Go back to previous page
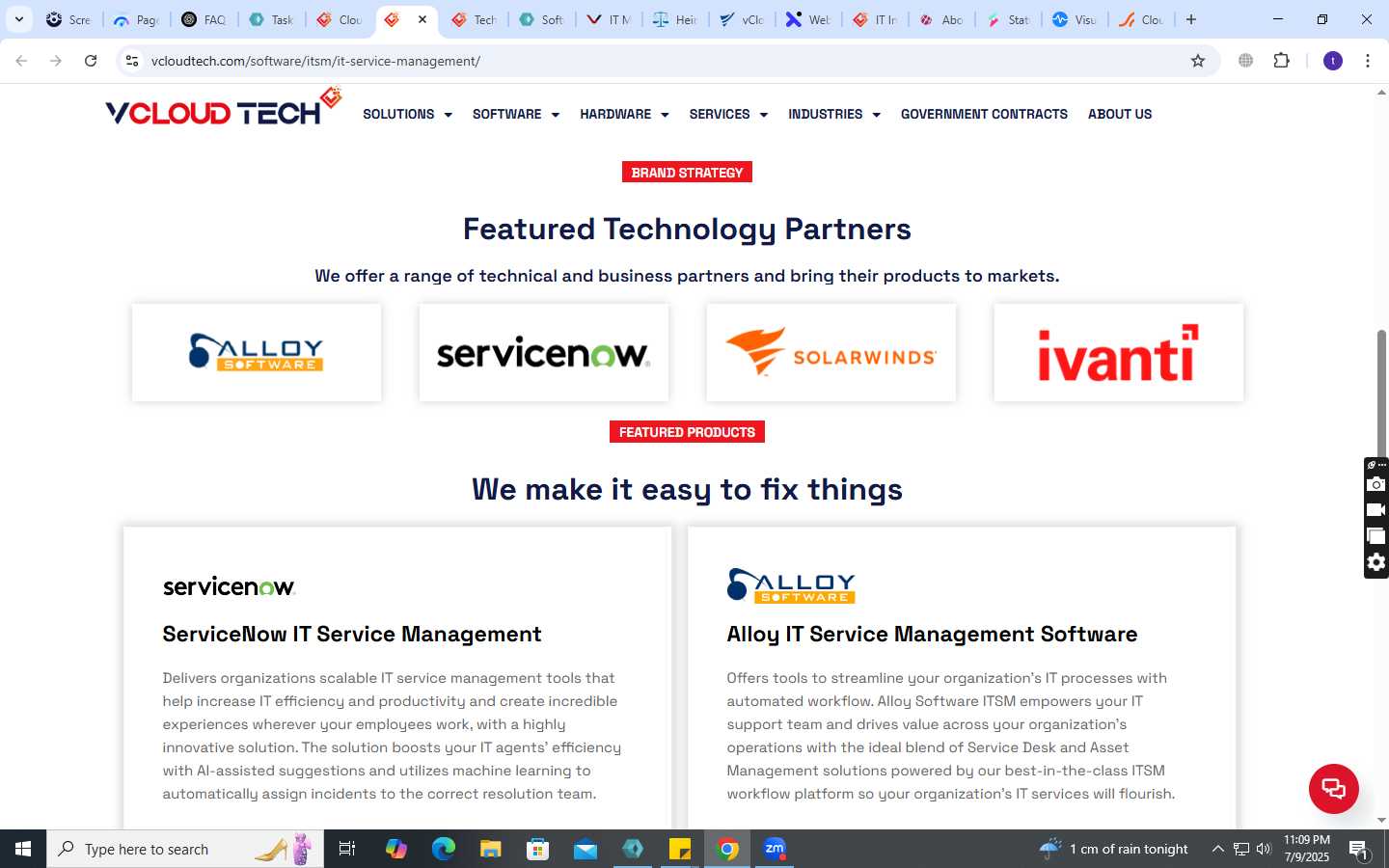The height and width of the screenshot is (868, 1389). [x=21, y=61]
